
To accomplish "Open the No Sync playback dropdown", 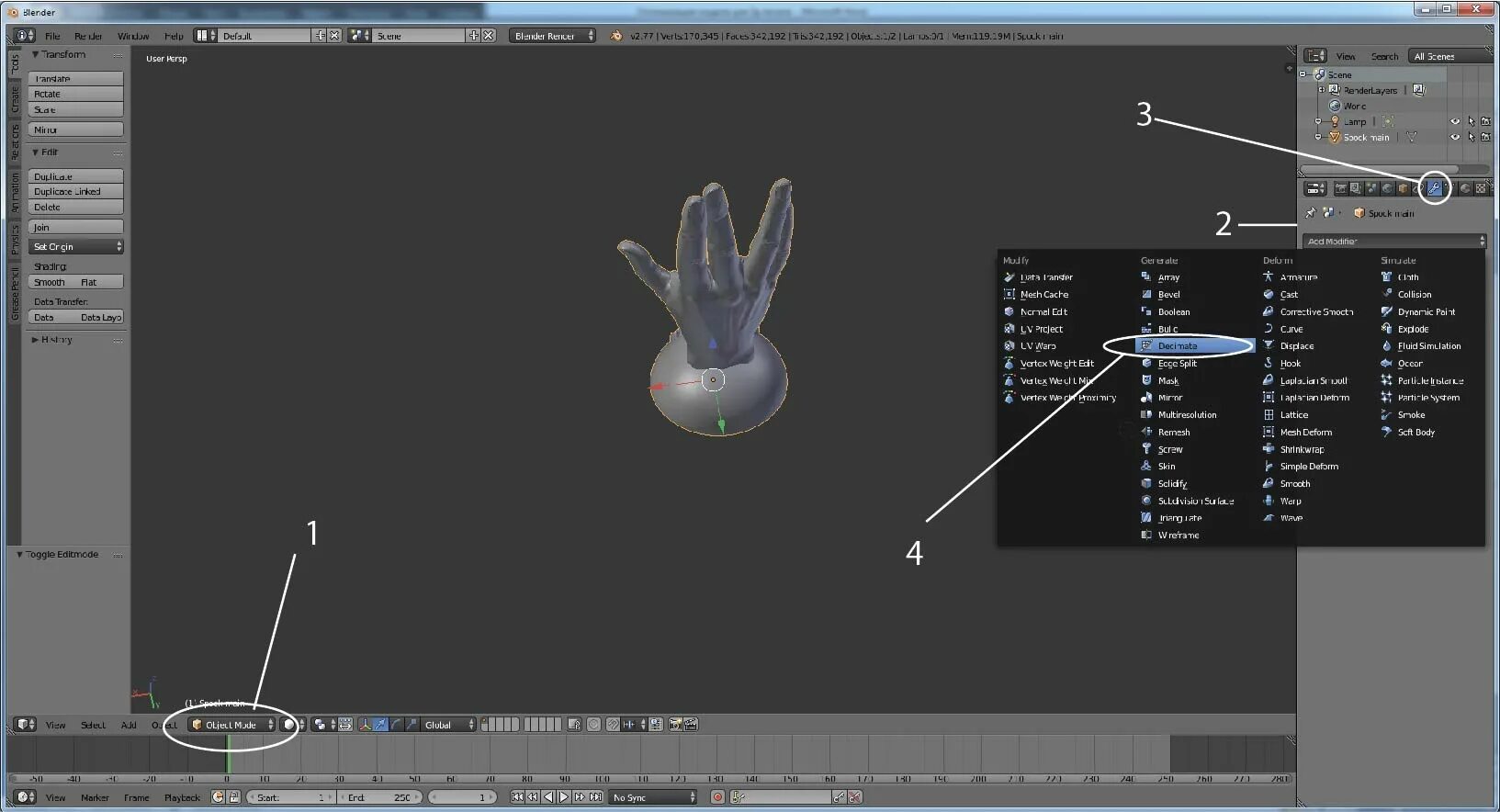I will [x=653, y=797].
